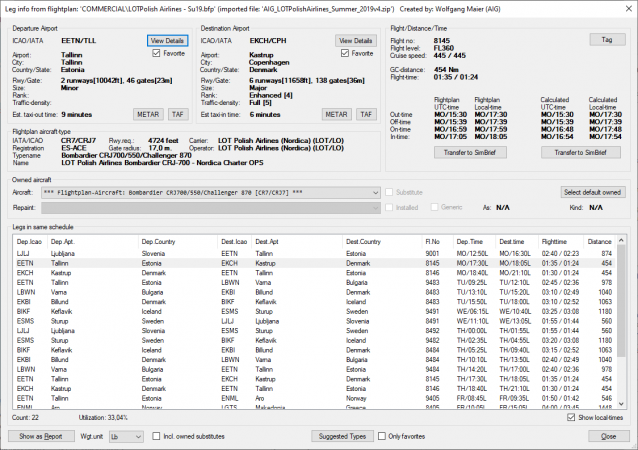This screenshot has width=638, height=450.
Task: Toggle the Favorite checkbox for Tallinn departure airport
Action: (x=156, y=53)
